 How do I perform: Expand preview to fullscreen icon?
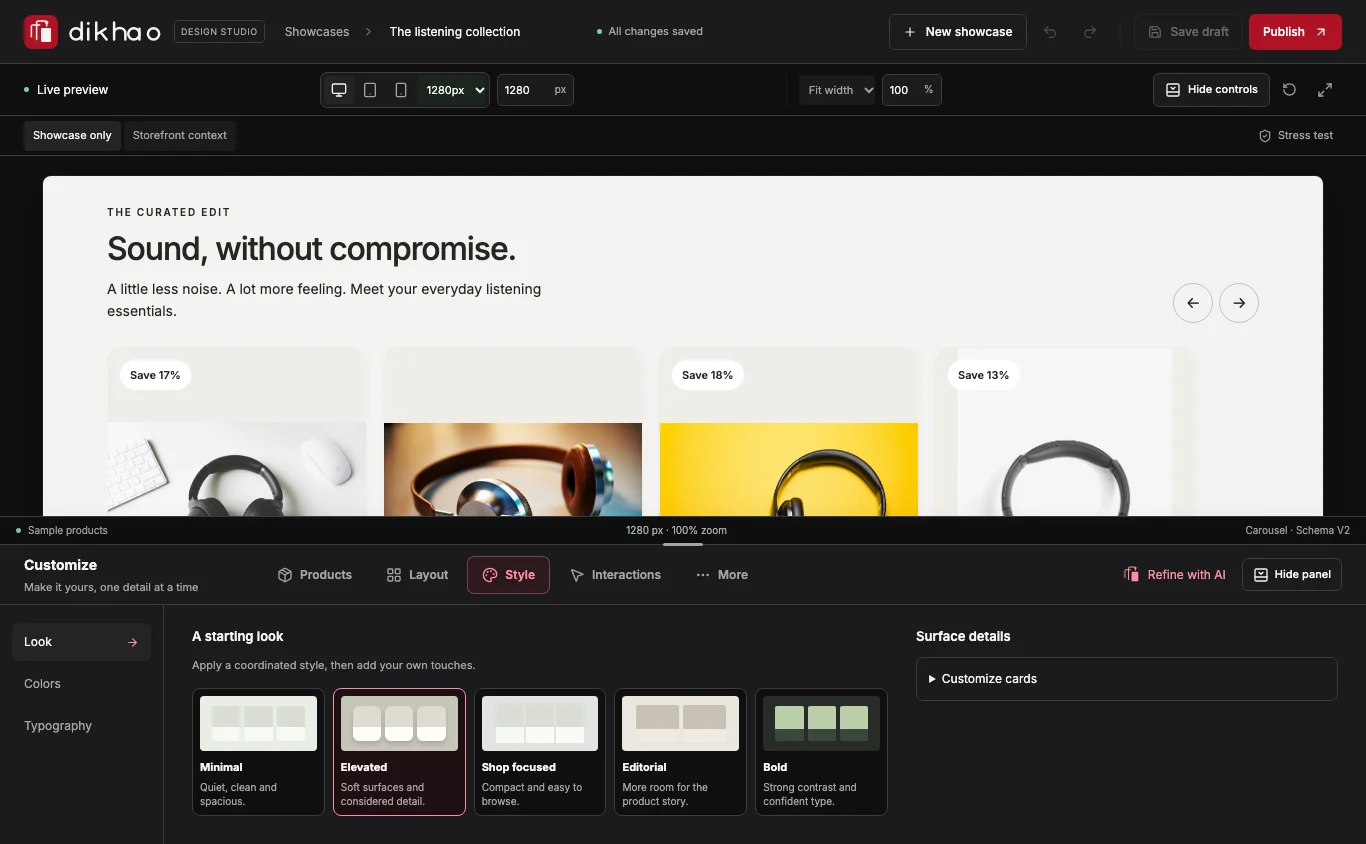1325,90
